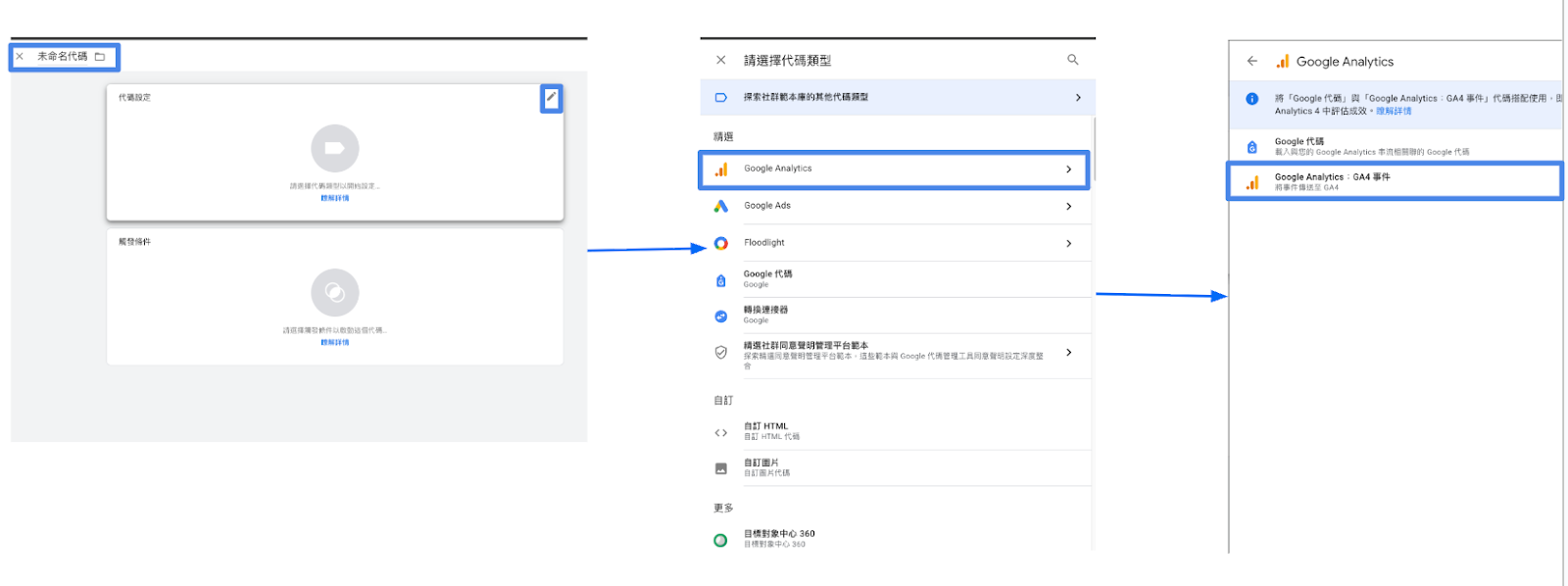Click tag icon beside 探索社群範本庫的其他代碼類型
Image resolution: width=1568 pixels, height=586 pixels.
click(x=721, y=98)
